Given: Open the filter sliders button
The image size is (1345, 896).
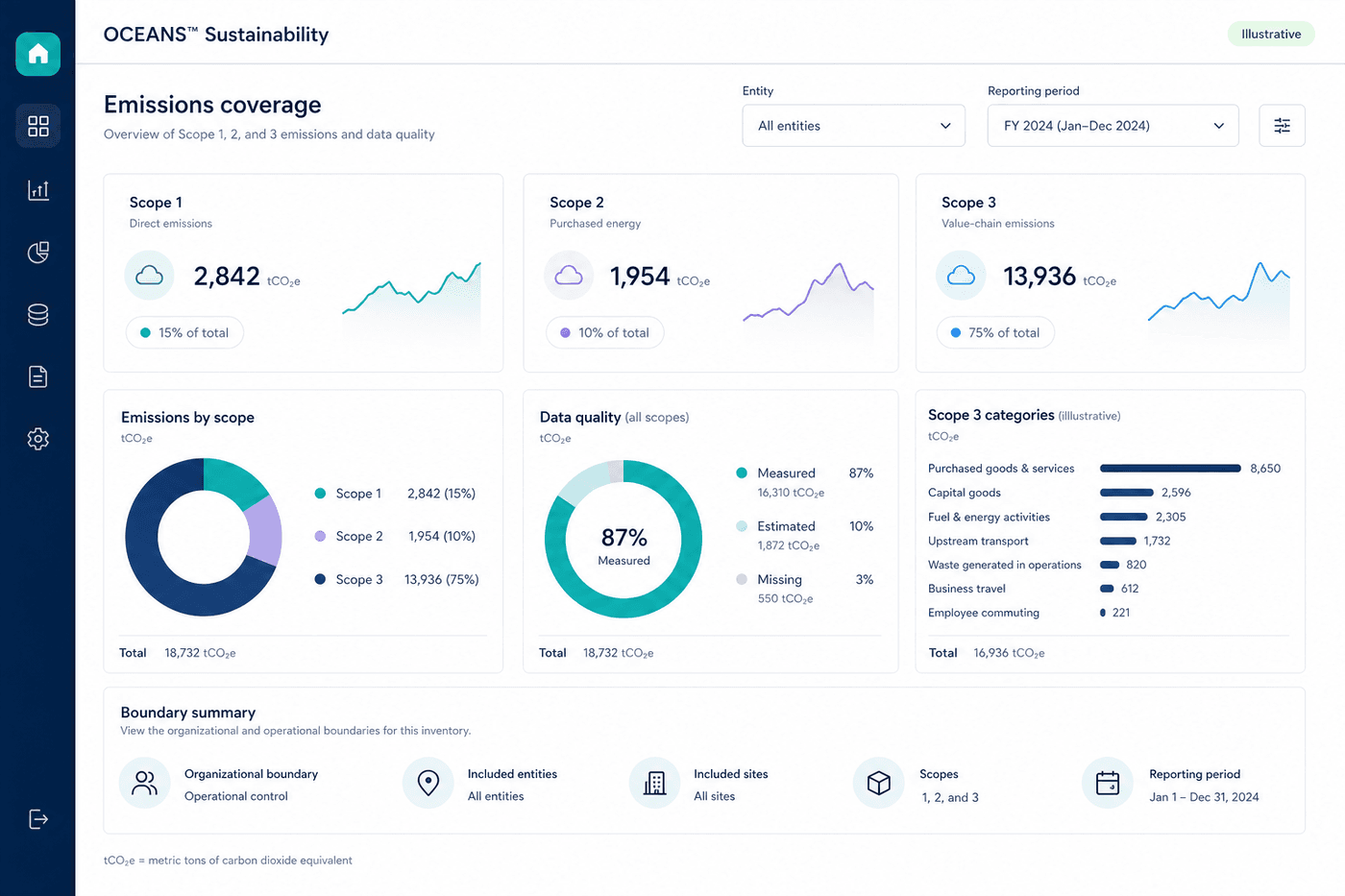Looking at the screenshot, I should (x=1282, y=126).
